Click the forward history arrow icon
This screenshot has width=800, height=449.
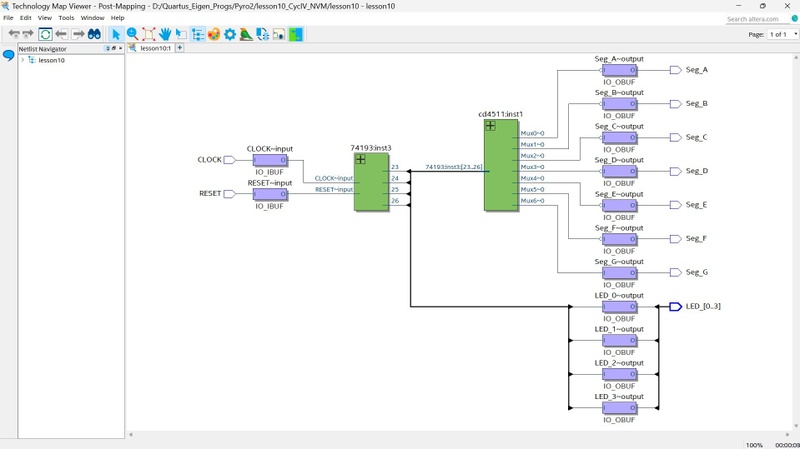[x=28, y=34]
